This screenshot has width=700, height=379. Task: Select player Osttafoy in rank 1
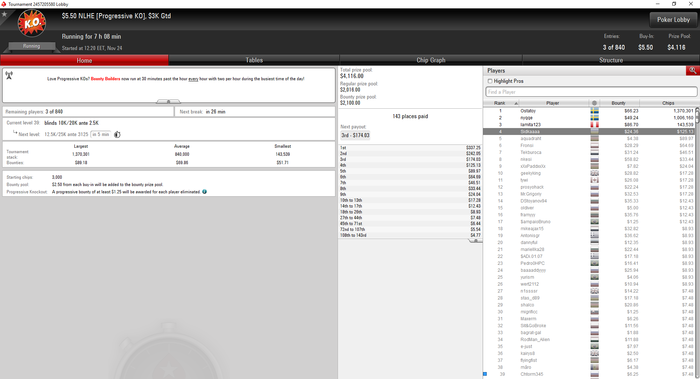click(589, 111)
